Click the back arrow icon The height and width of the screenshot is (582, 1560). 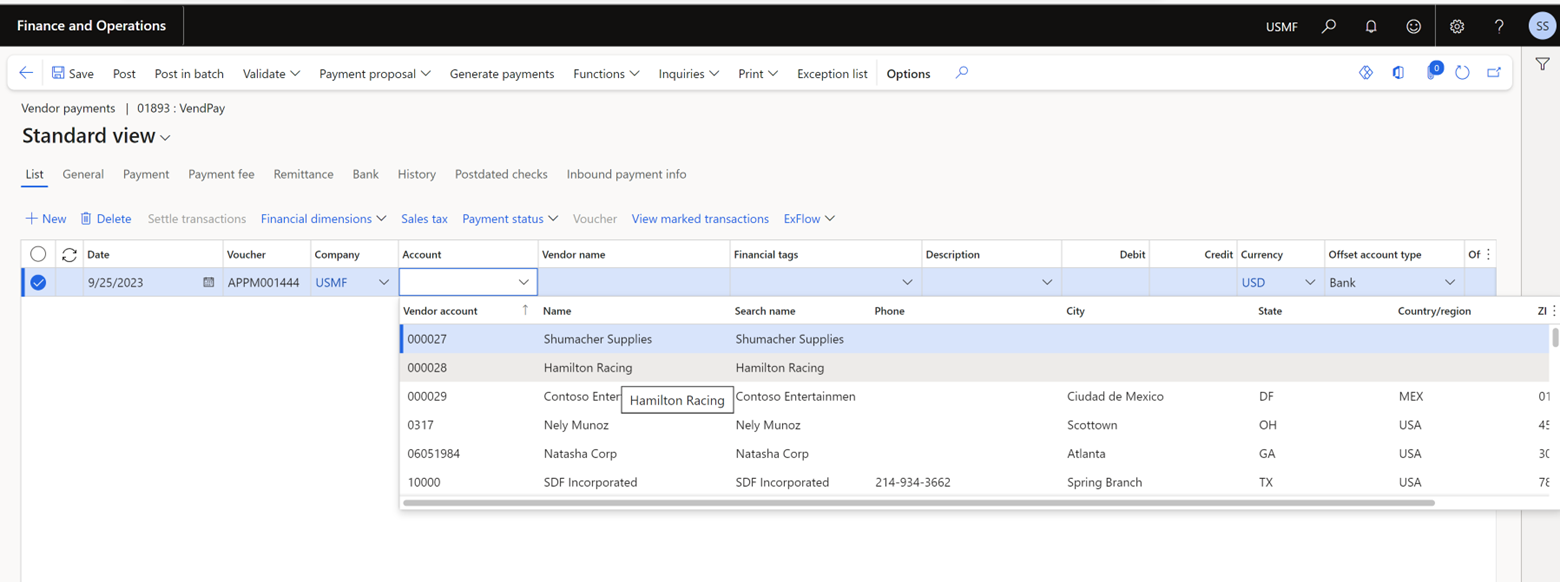26,73
